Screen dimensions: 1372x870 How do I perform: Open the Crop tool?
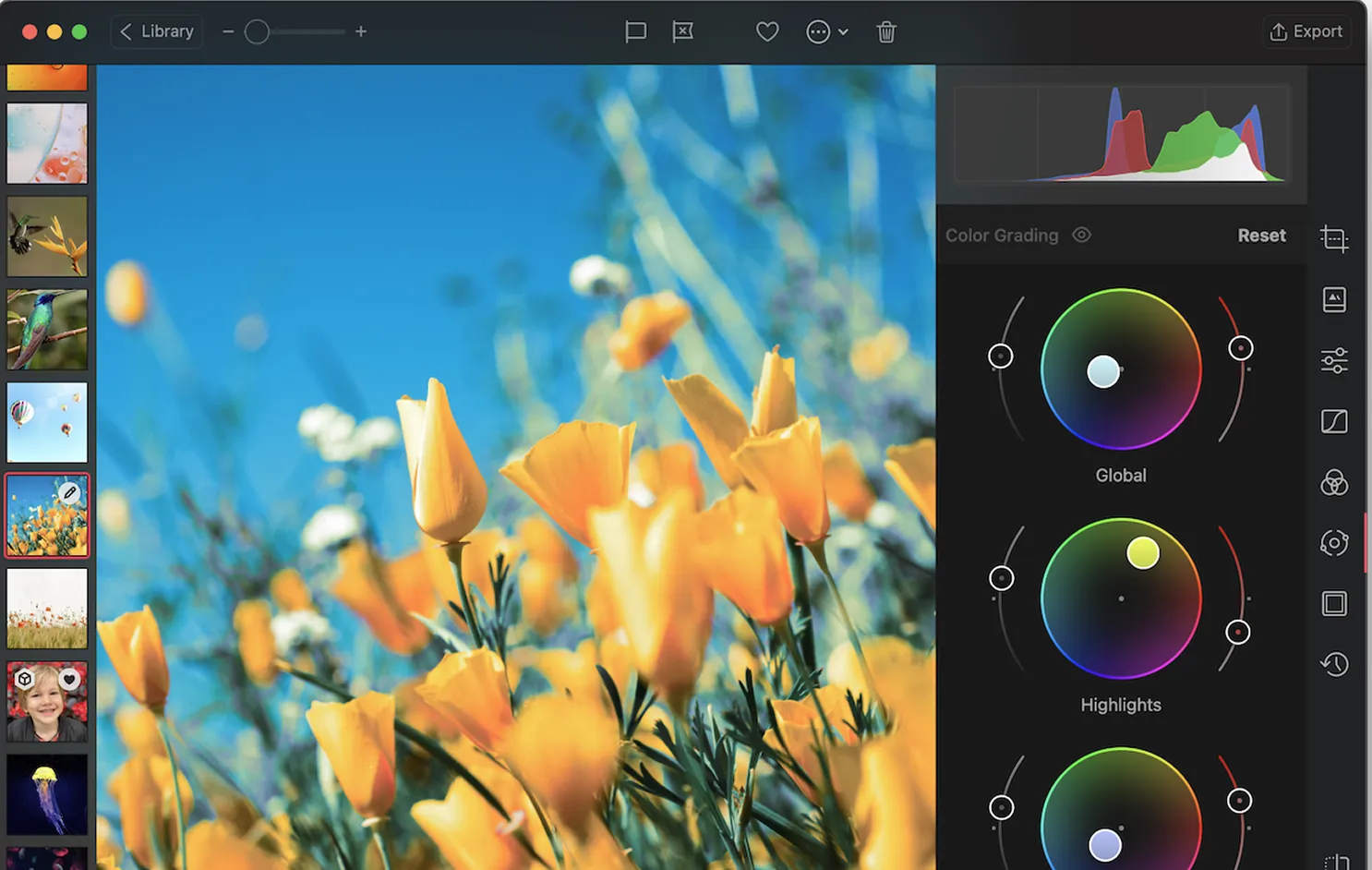[1334, 238]
